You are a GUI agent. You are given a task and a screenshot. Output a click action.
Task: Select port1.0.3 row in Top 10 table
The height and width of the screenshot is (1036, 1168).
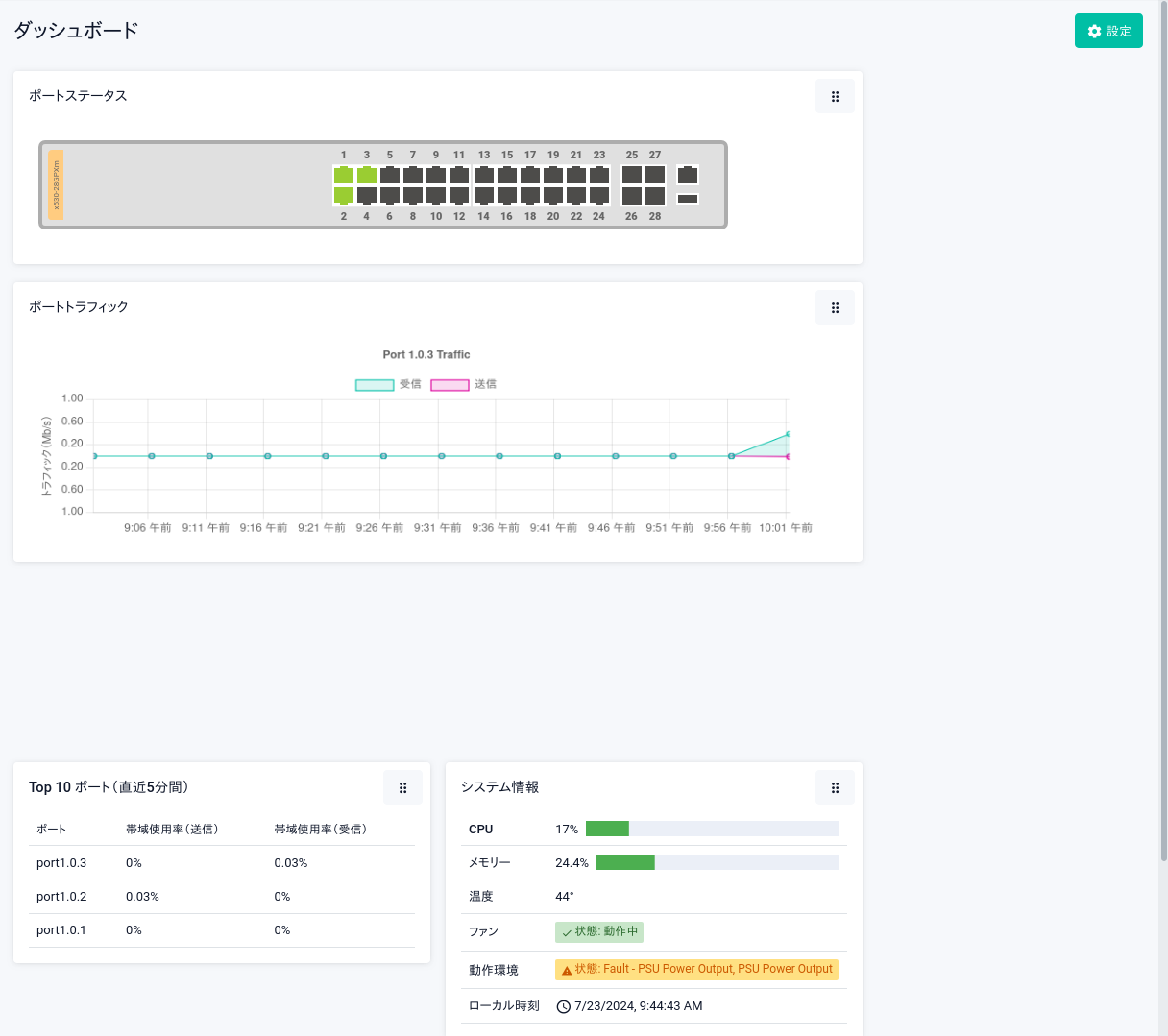[61, 863]
